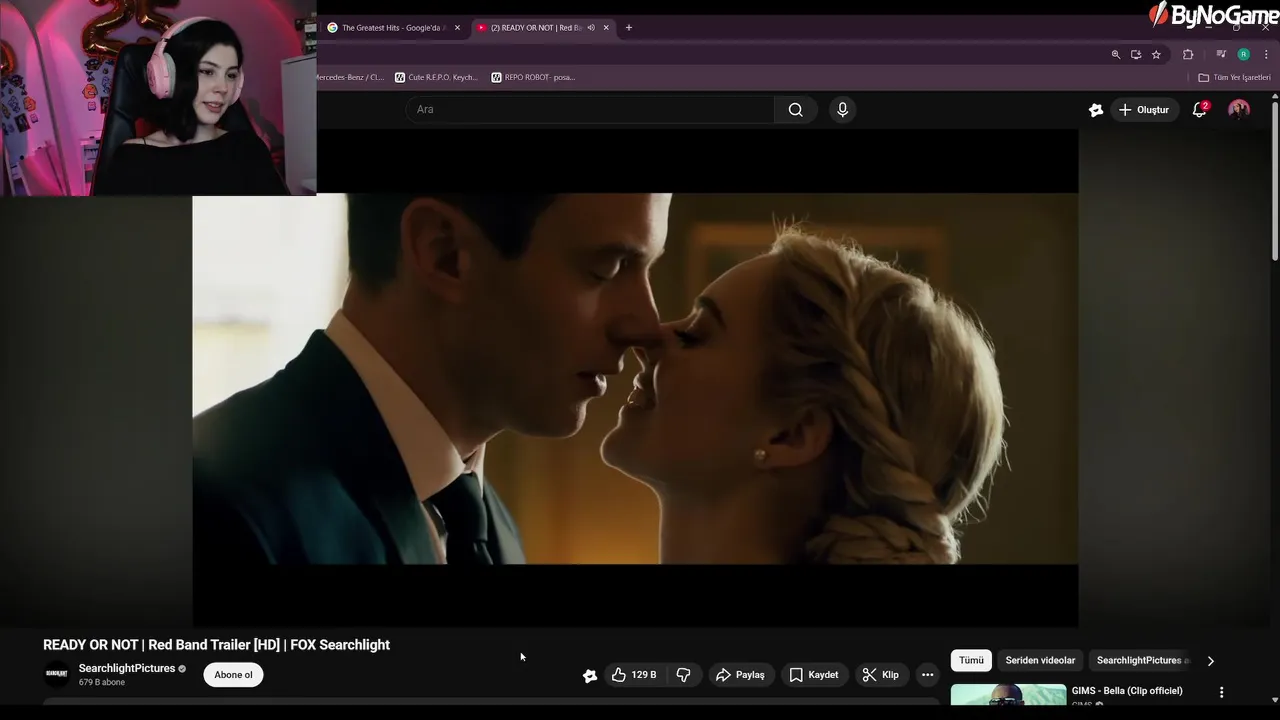Bookmark this page with the star icon

click(x=1156, y=55)
